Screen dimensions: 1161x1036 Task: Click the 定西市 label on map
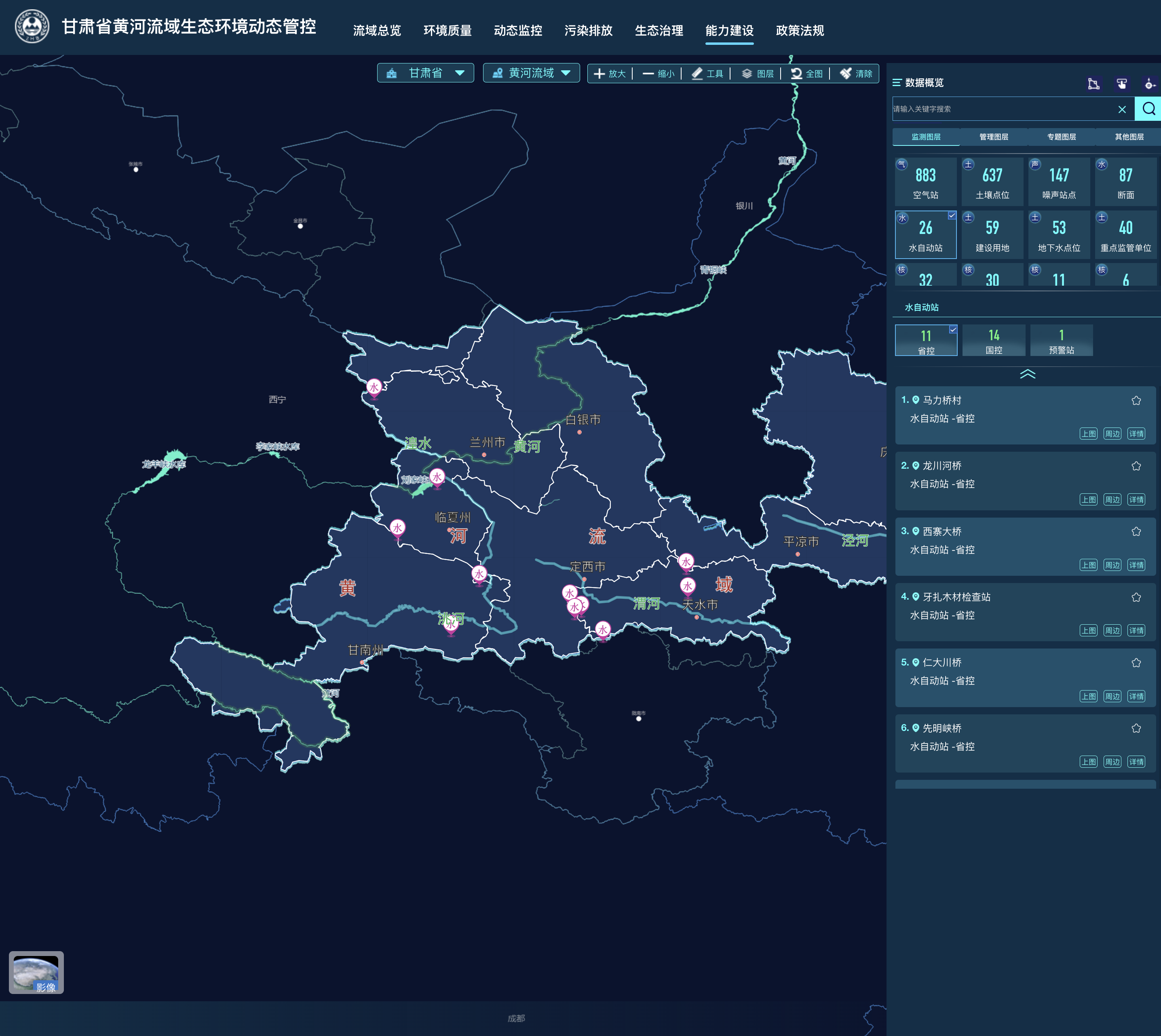[588, 566]
